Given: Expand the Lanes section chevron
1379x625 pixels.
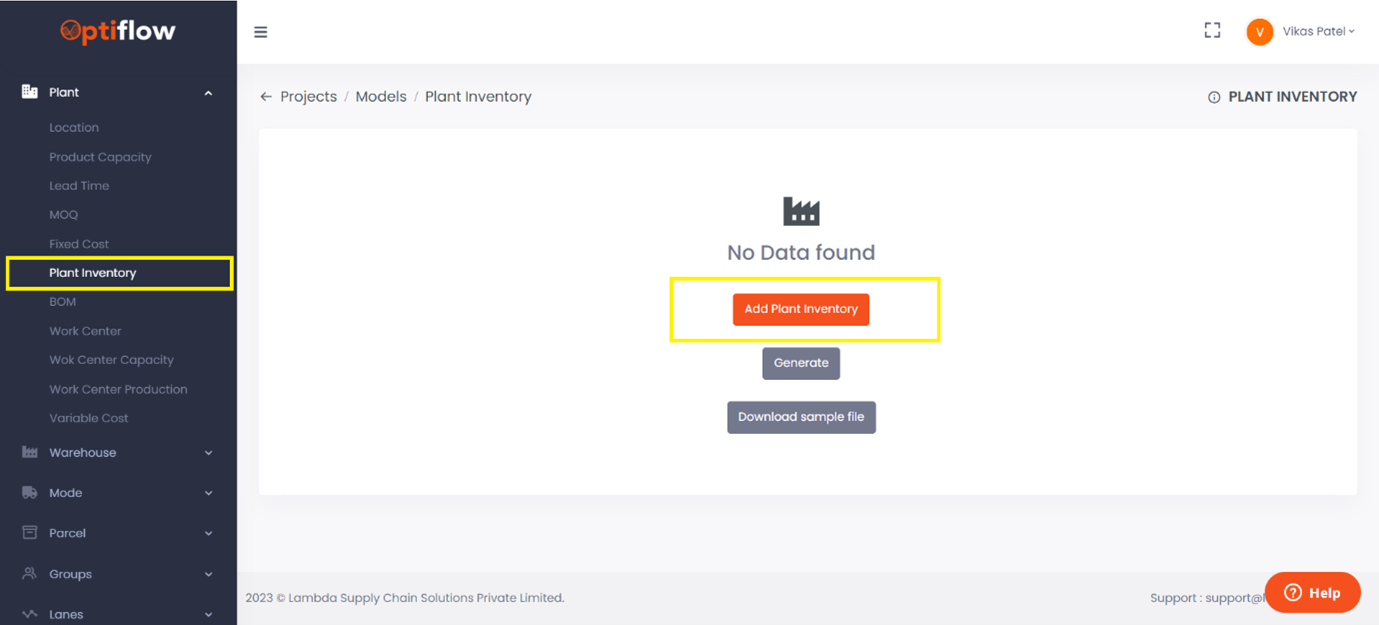Looking at the screenshot, I should pyautogui.click(x=208, y=614).
